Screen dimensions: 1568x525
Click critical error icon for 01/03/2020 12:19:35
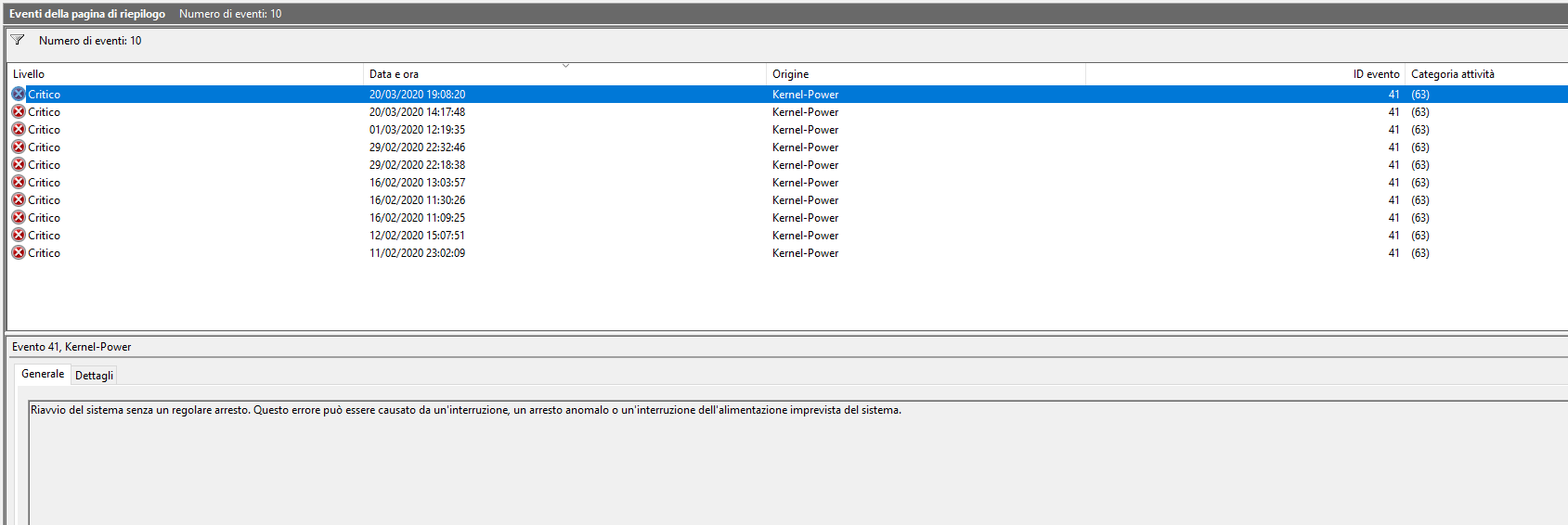point(19,129)
